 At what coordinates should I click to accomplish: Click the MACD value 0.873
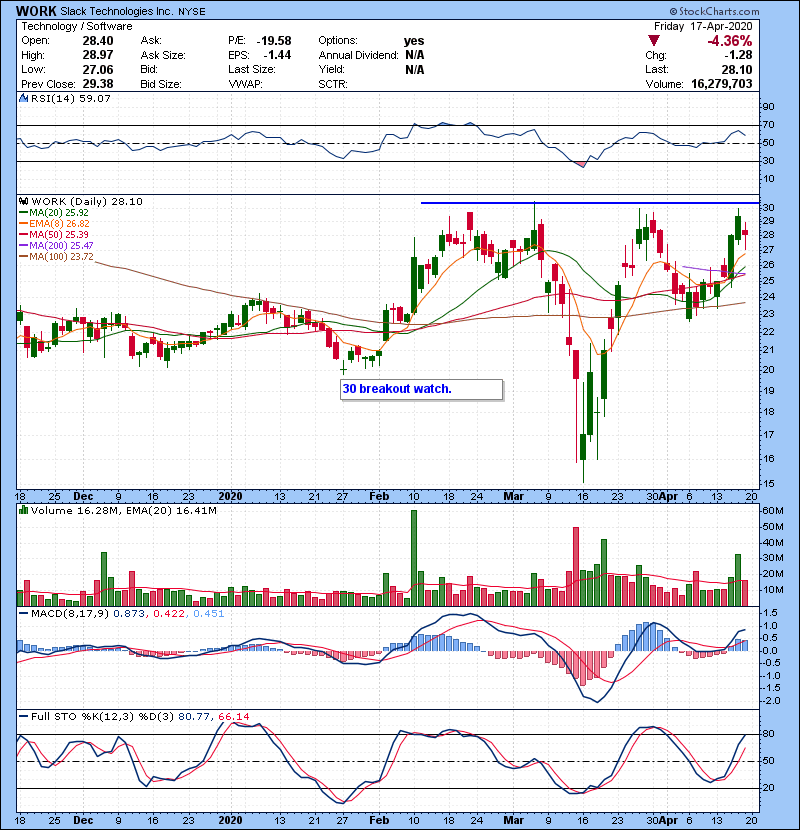129,614
